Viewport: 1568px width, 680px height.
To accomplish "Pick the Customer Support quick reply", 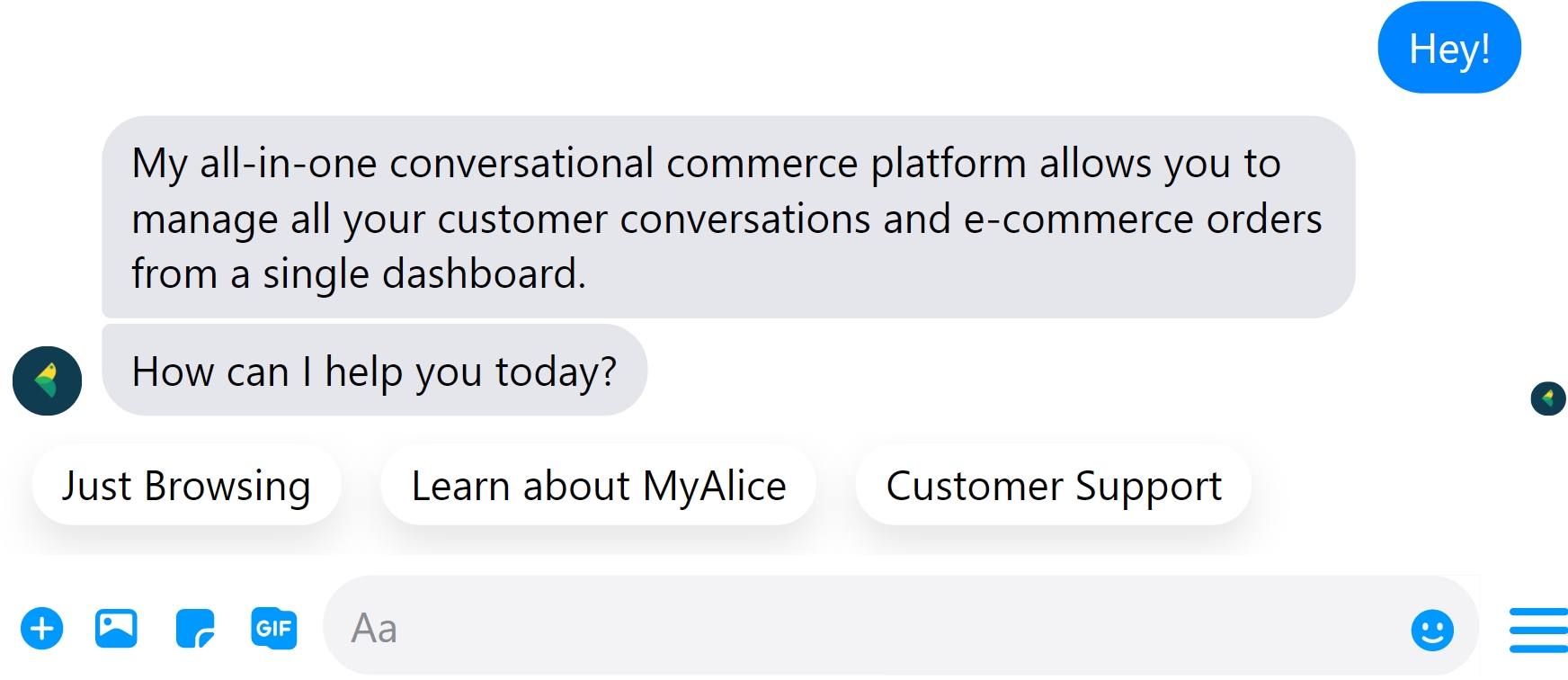I will tap(1053, 486).
